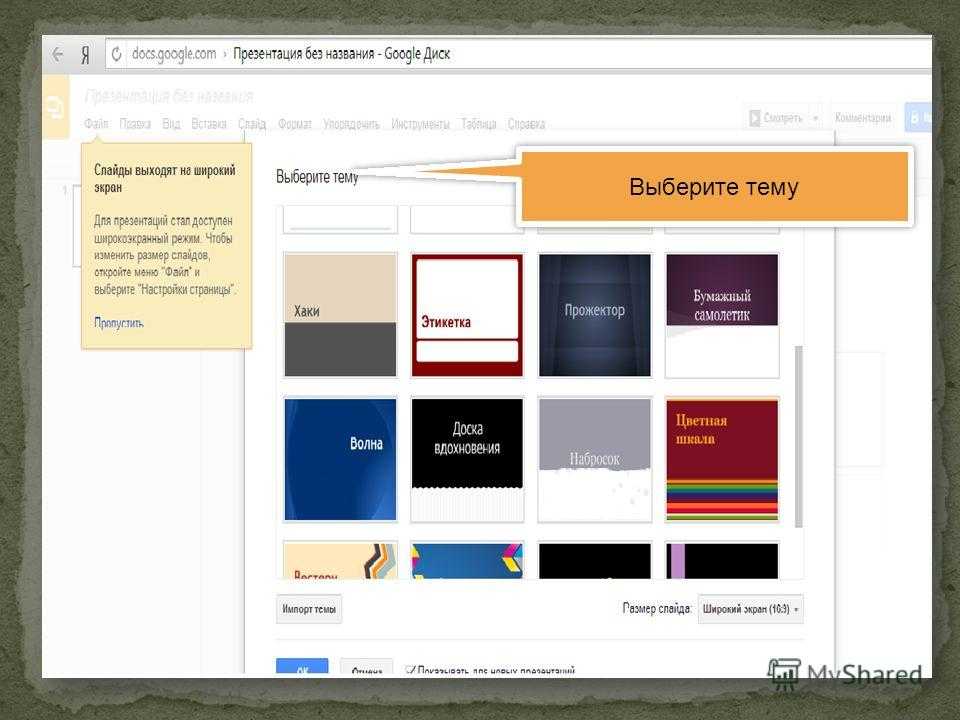The height and width of the screenshot is (720, 960).
Task: Select the Доска вдохновения theme
Action: pyautogui.click(x=467, y=459)
